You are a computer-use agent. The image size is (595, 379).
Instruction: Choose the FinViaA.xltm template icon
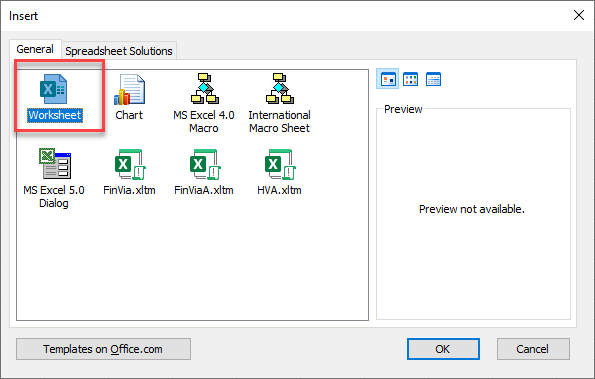205,164
